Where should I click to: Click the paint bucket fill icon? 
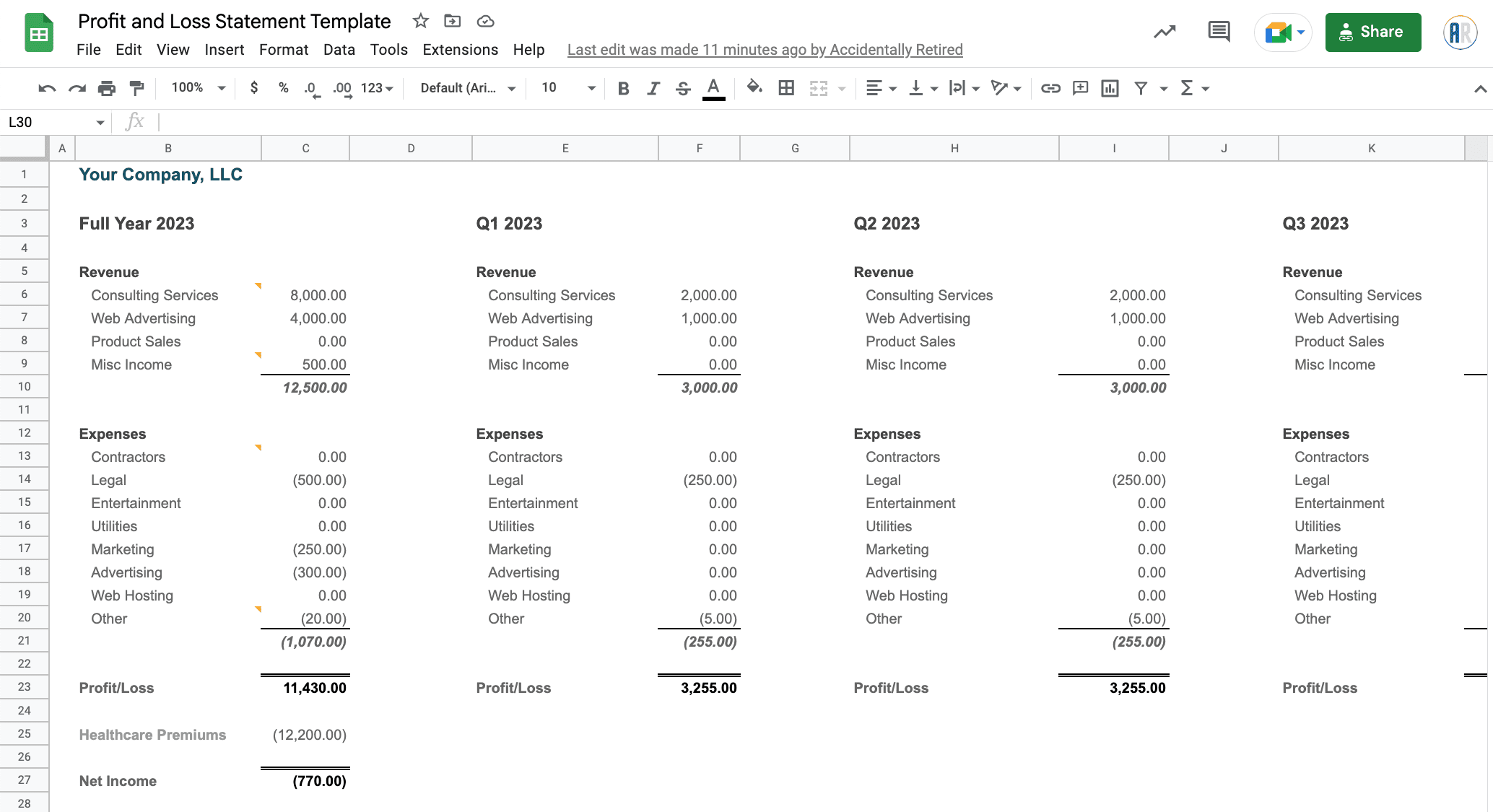click(x=754, y=89)
